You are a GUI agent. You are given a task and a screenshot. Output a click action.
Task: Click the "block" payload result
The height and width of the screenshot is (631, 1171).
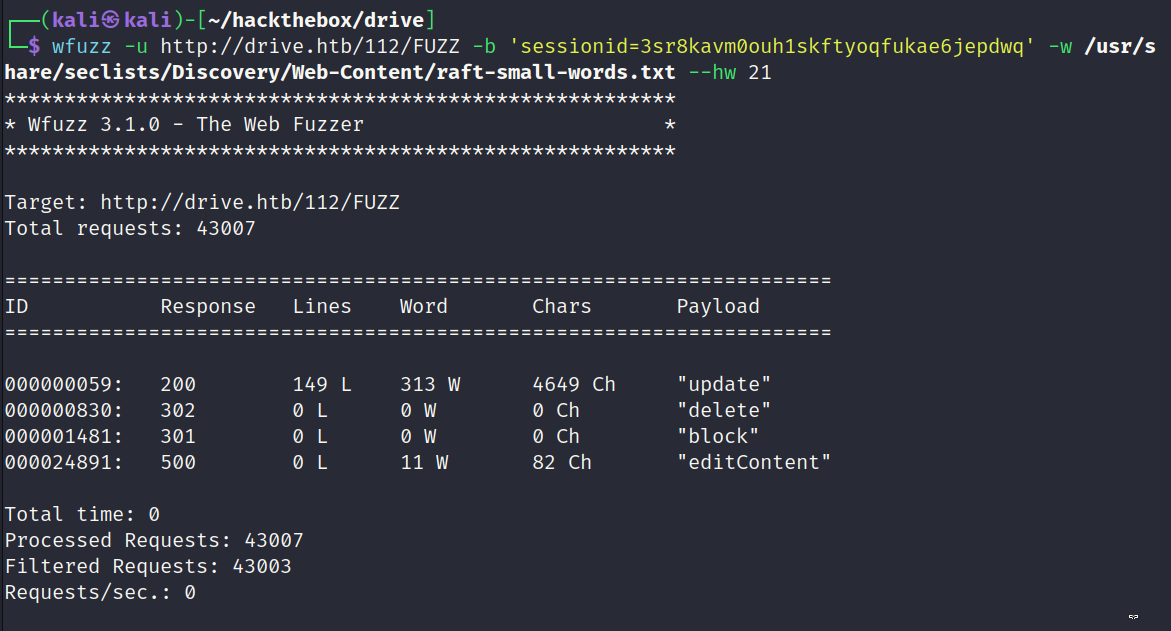[718, 437]
